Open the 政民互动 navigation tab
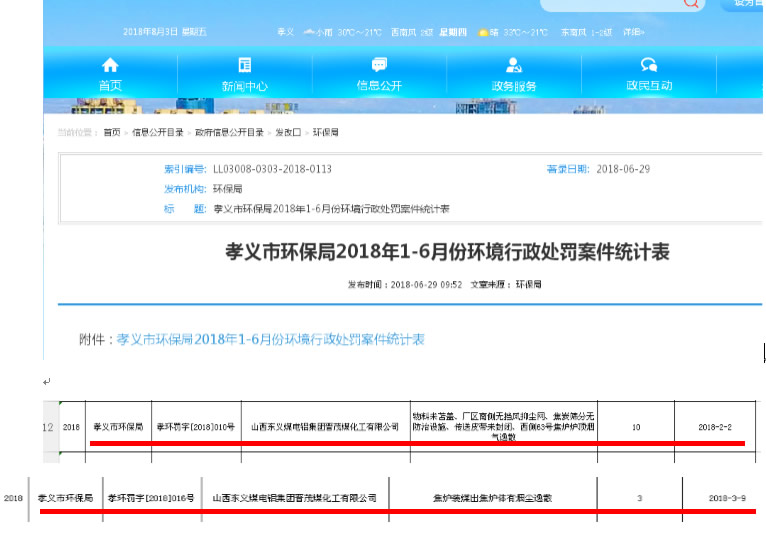 (x=649, y=74)
